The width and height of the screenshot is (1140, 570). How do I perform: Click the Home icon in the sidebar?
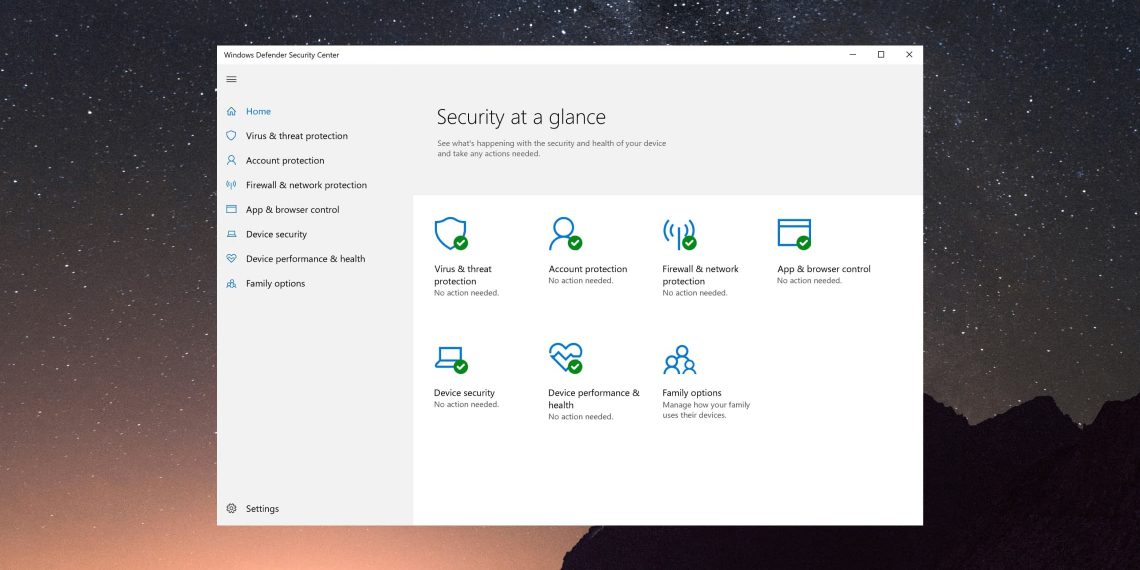232,111
